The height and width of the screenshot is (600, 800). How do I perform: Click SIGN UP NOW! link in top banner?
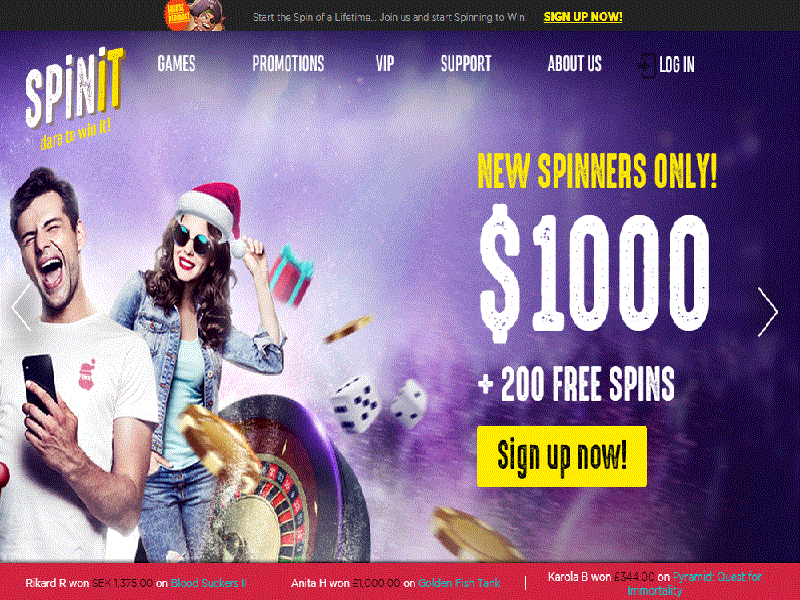(583, 16)
